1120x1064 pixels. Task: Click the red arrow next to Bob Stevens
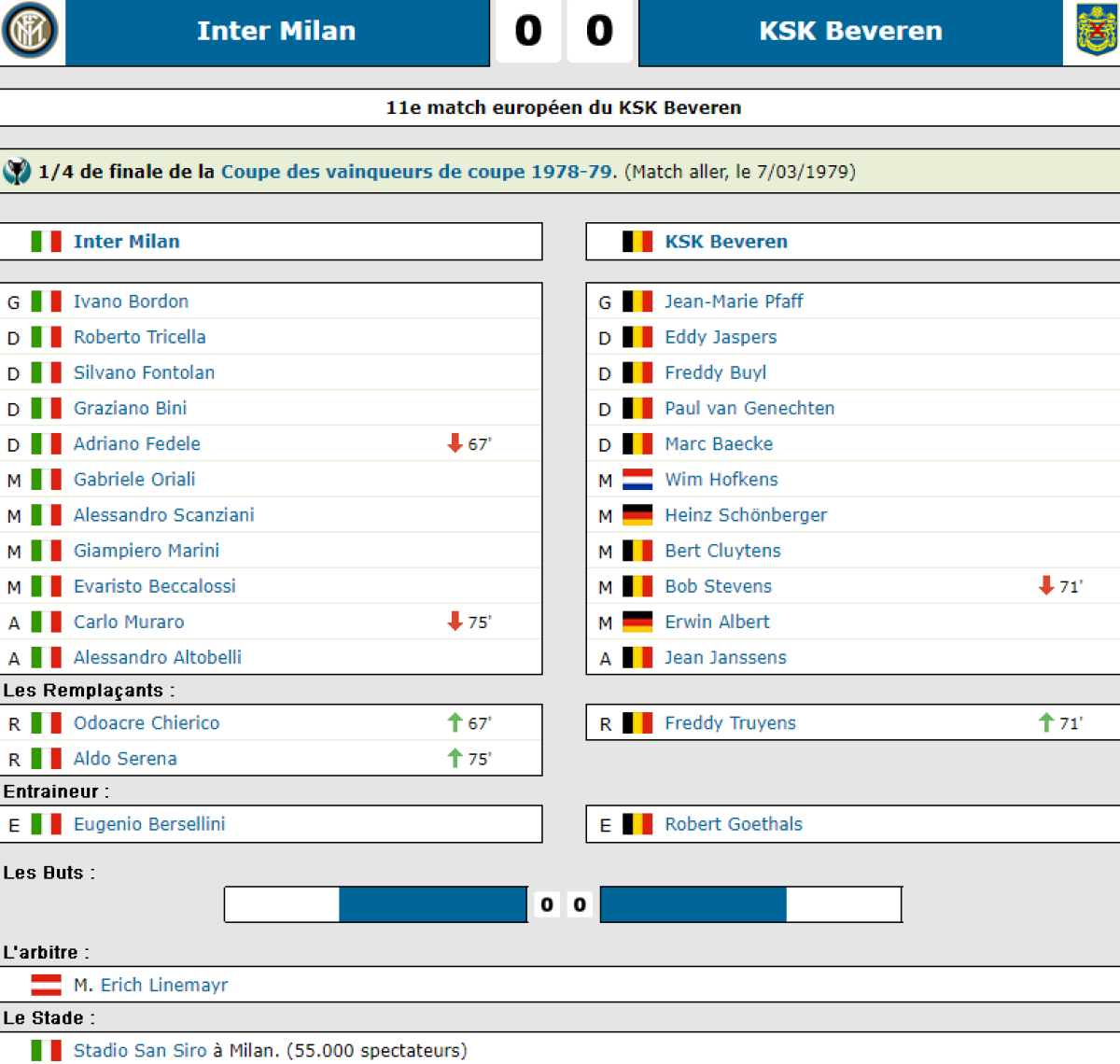[1046, 586]
